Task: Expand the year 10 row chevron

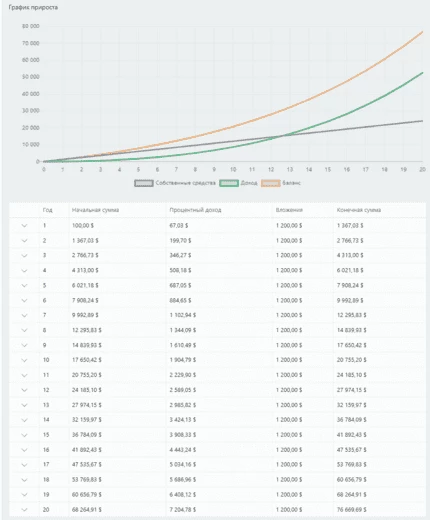Action: tap(24, 360)
